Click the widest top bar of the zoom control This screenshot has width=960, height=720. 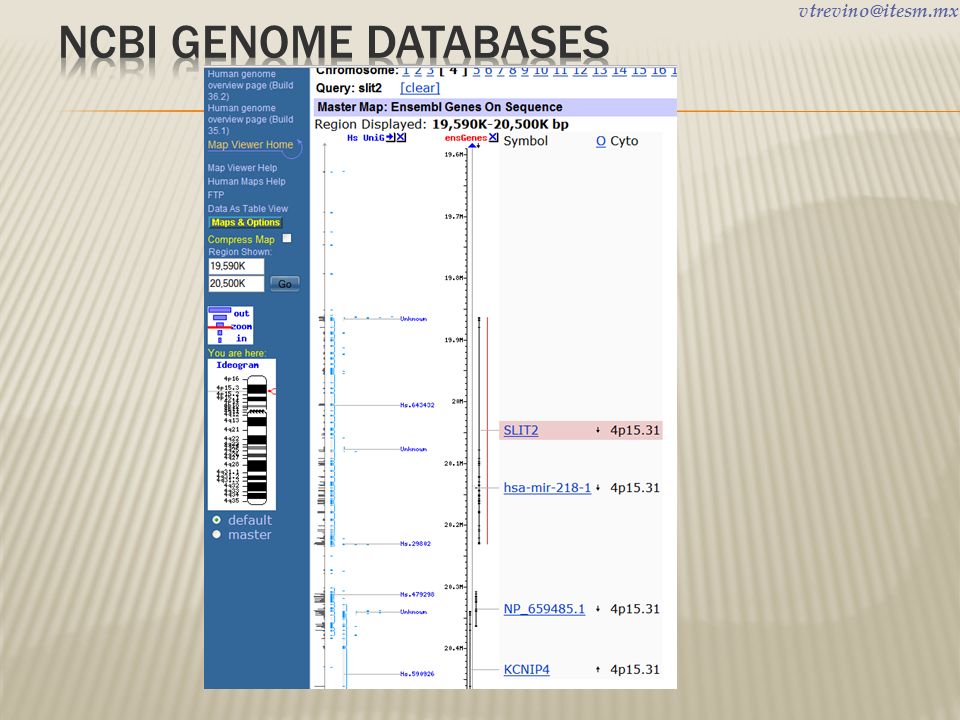[x=220, y=310]
